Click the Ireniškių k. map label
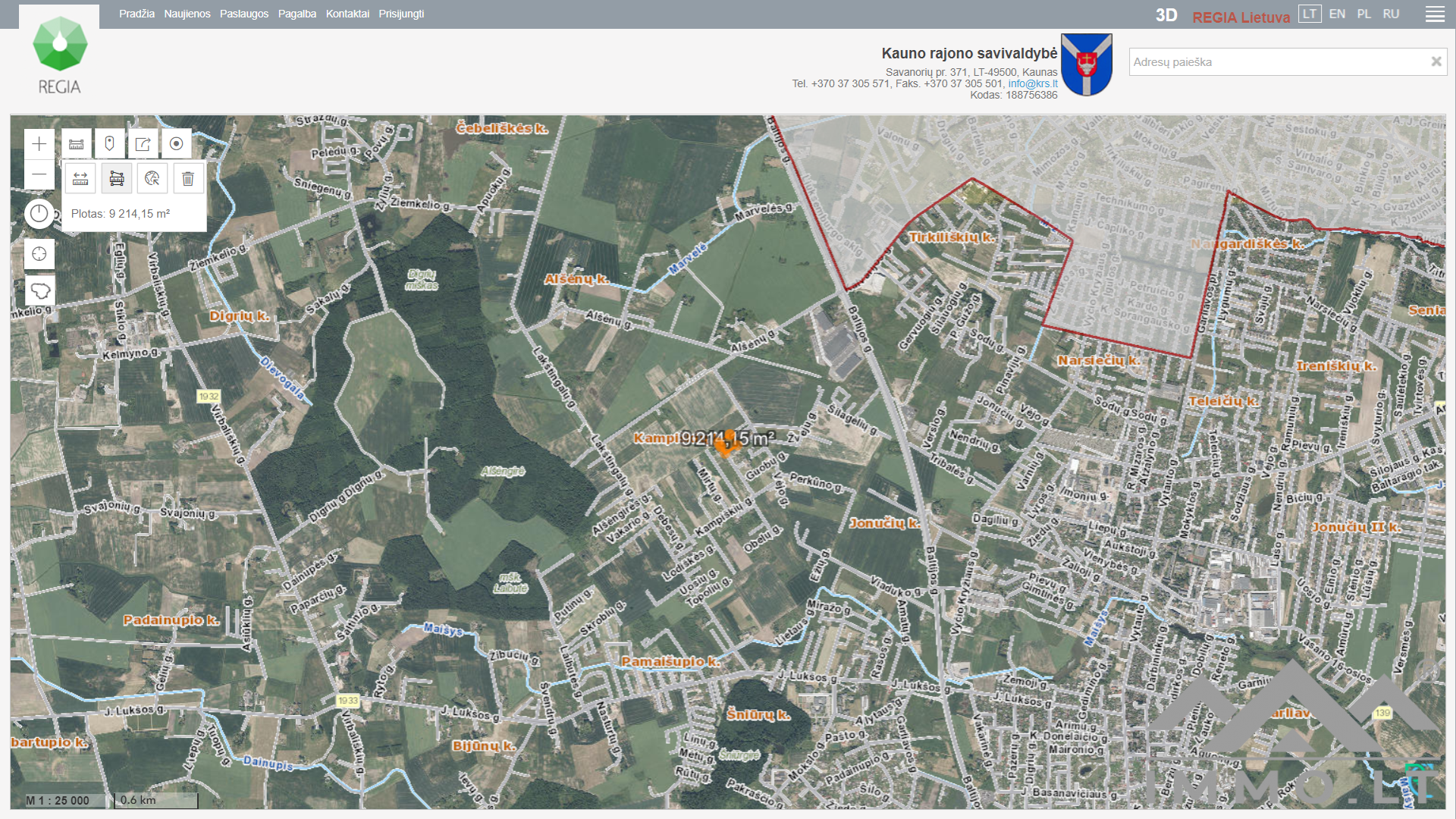Viewport: 1456px width, 819px height. point(1336,366)
